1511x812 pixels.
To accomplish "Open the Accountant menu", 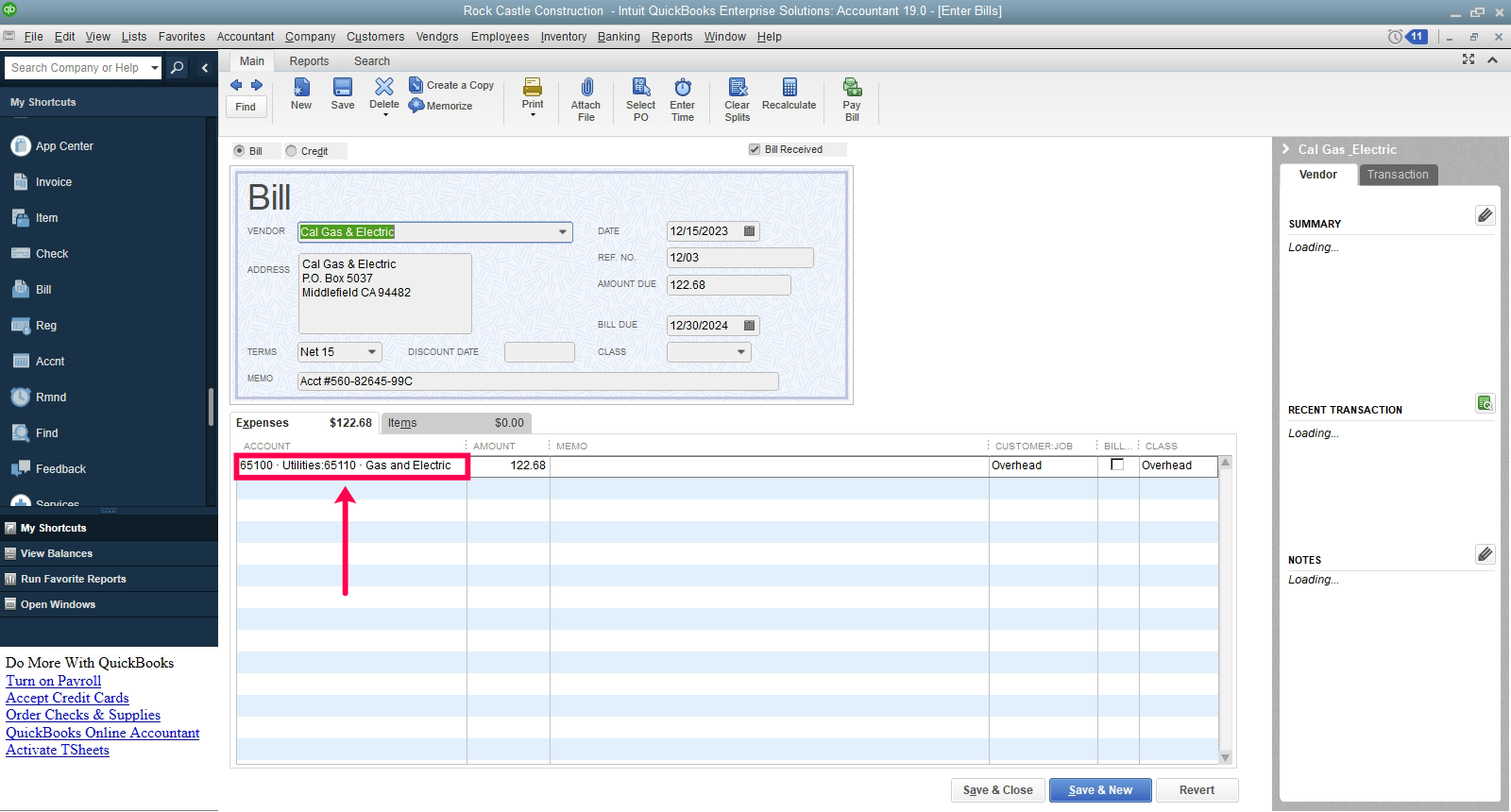I will [246, 37].
